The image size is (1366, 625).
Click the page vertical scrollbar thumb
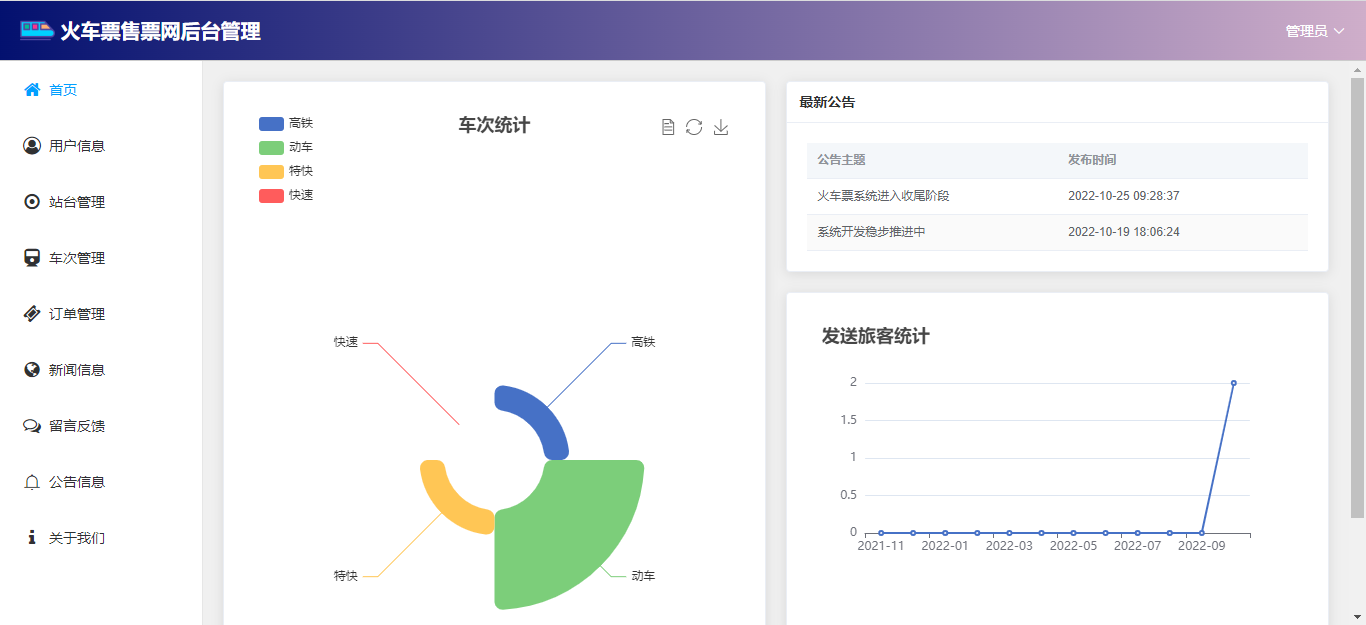tap(1357, 296)
